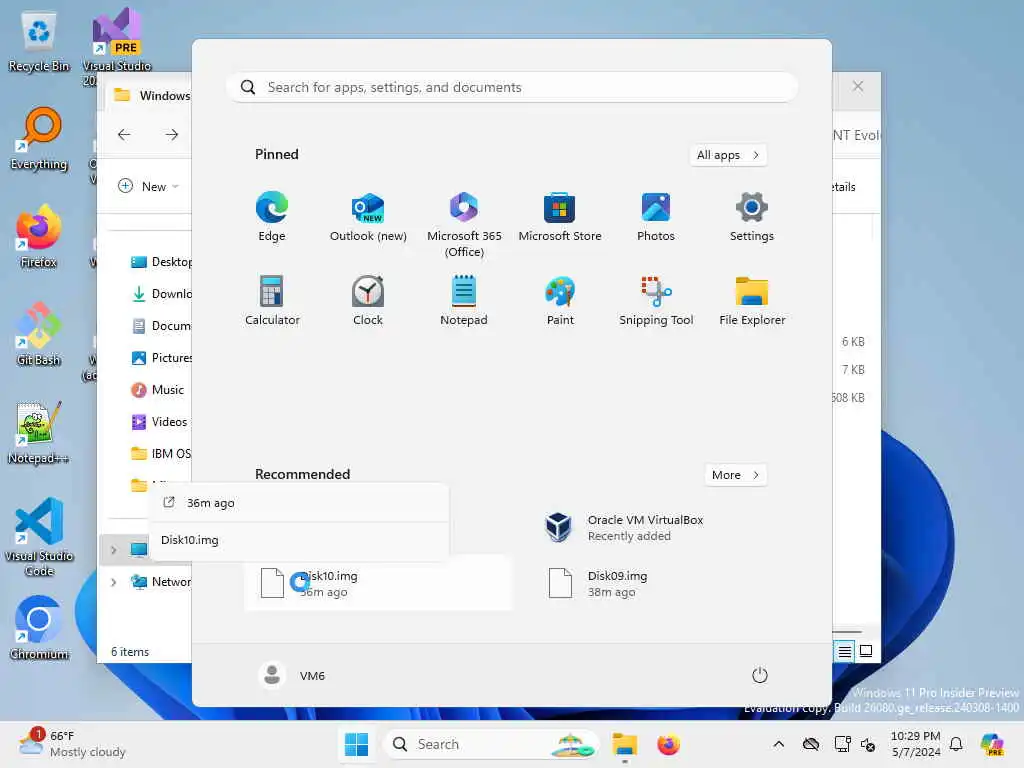Viewport: 1024px width, 768px height.
Task: Click the network status tray icon
Action: pyautogui.click(x=842, y=744)
